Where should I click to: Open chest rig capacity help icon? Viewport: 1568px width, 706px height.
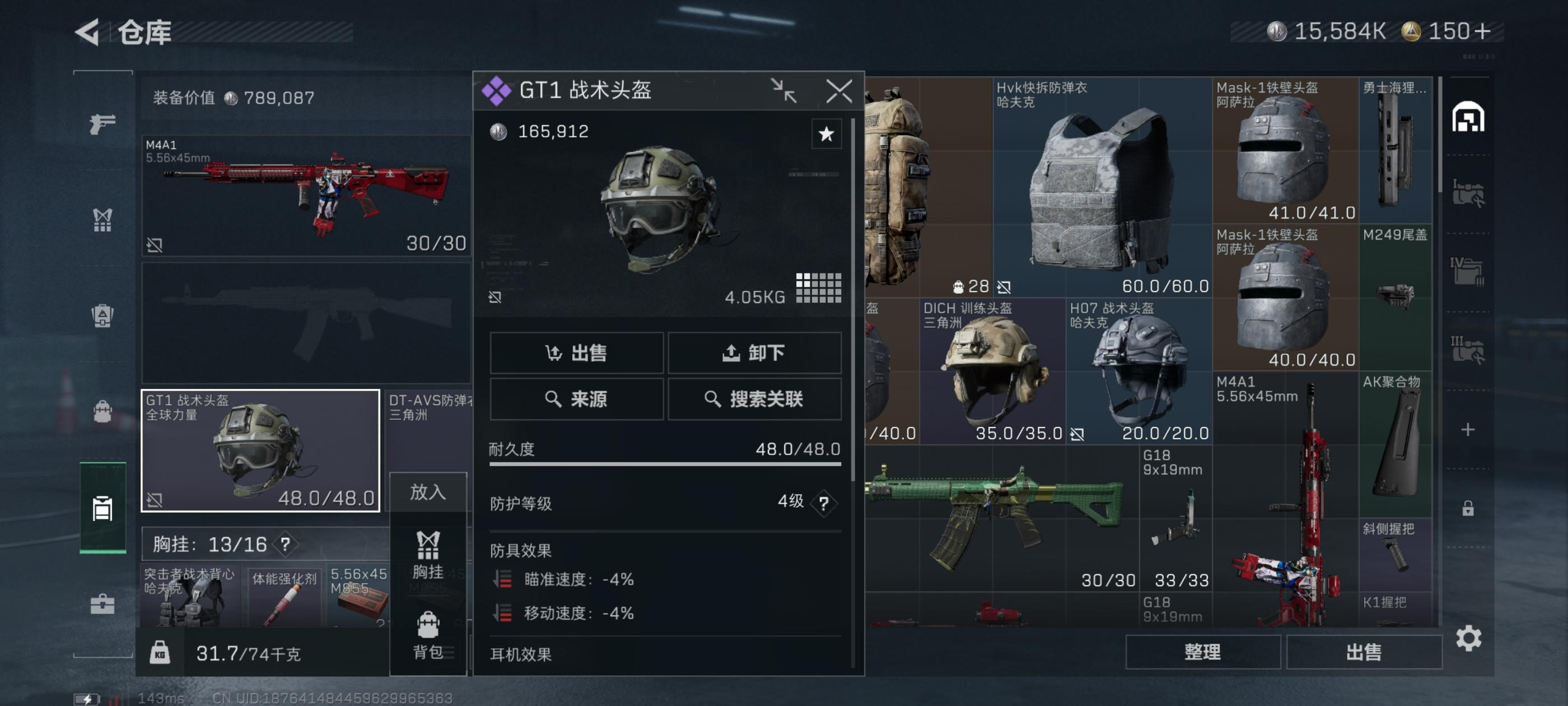pos(286,544)
